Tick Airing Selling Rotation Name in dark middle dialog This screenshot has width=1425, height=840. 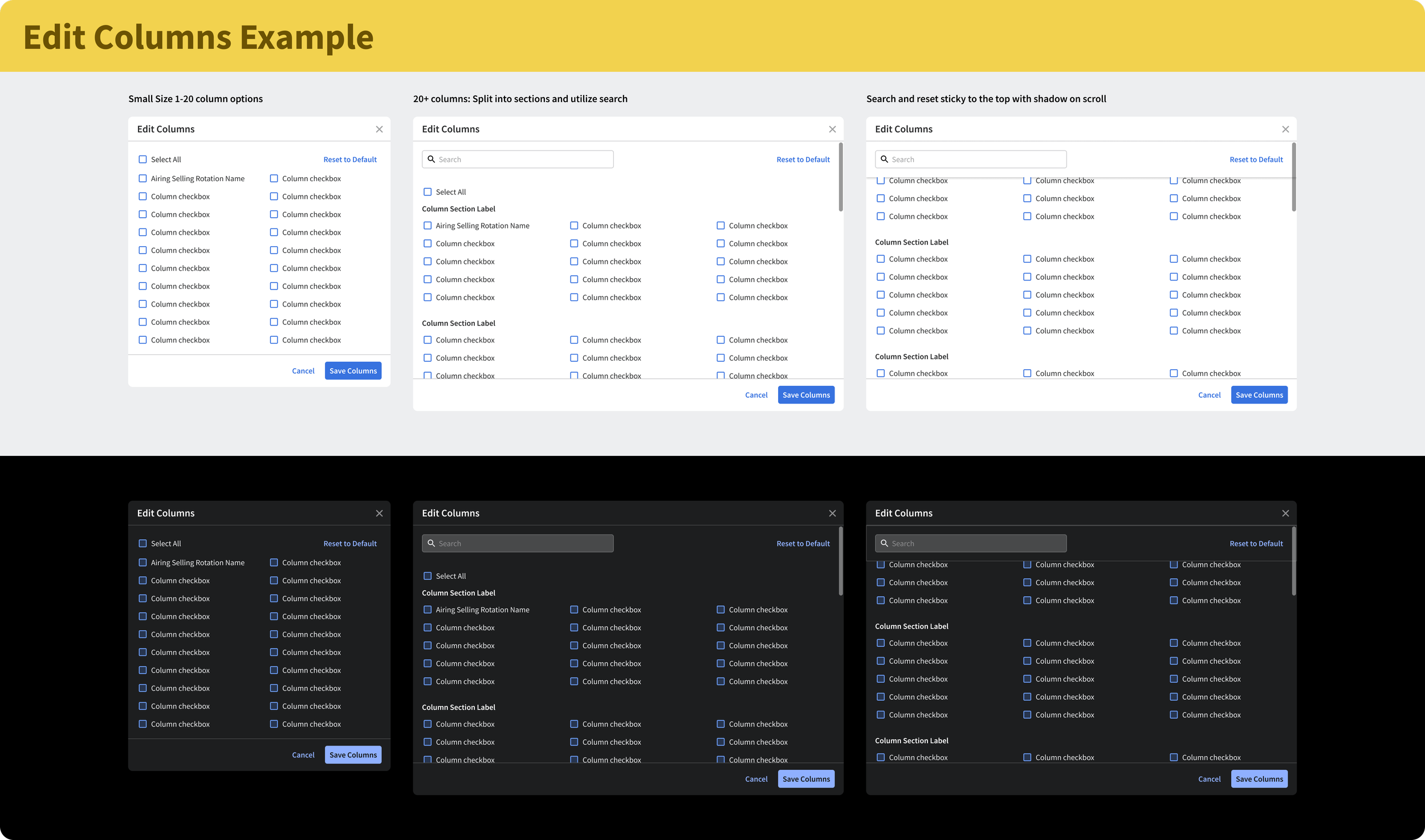427,610
